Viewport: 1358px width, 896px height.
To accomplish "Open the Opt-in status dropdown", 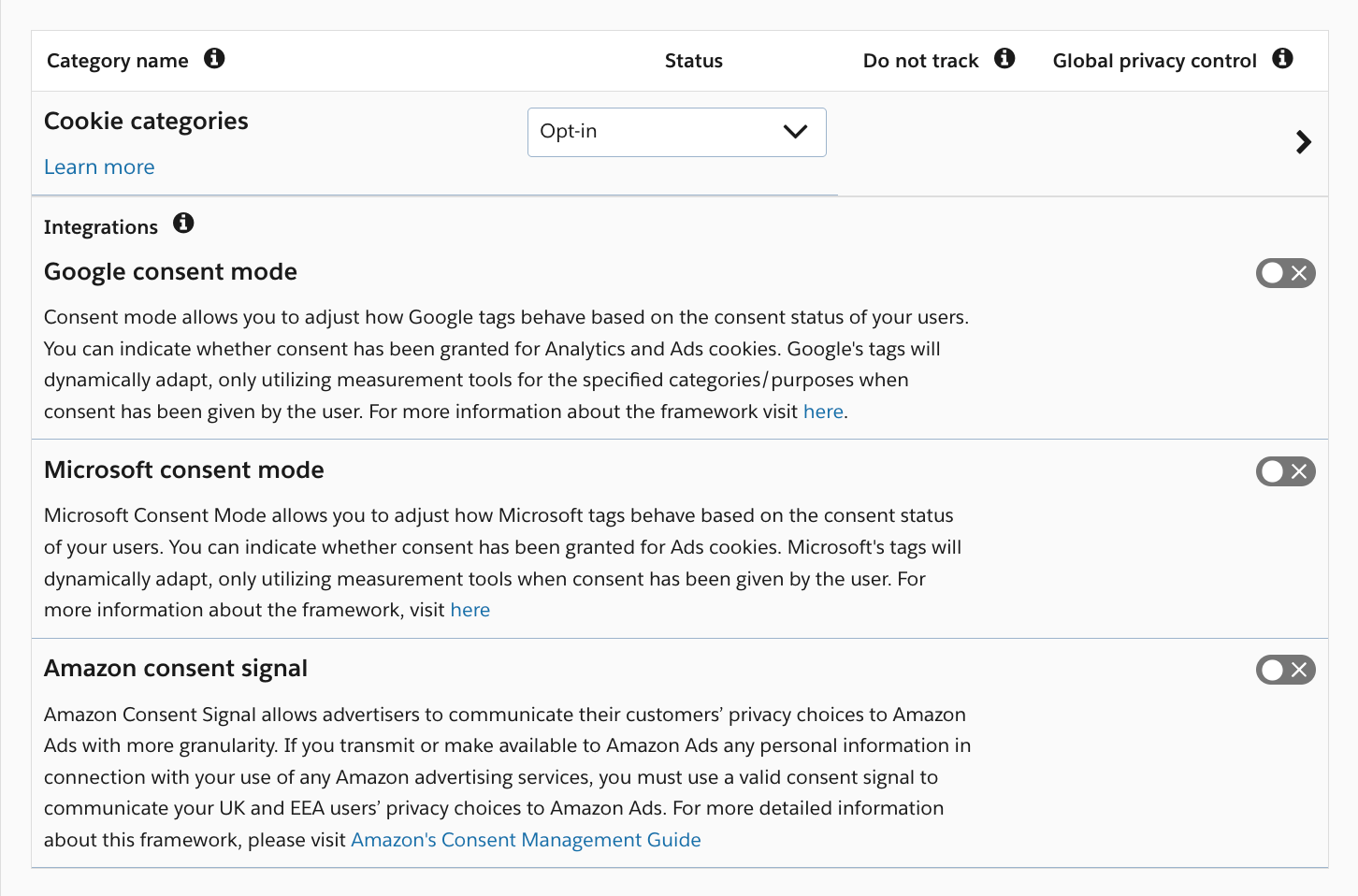I will pyautogui.click(x=676, y=132).
